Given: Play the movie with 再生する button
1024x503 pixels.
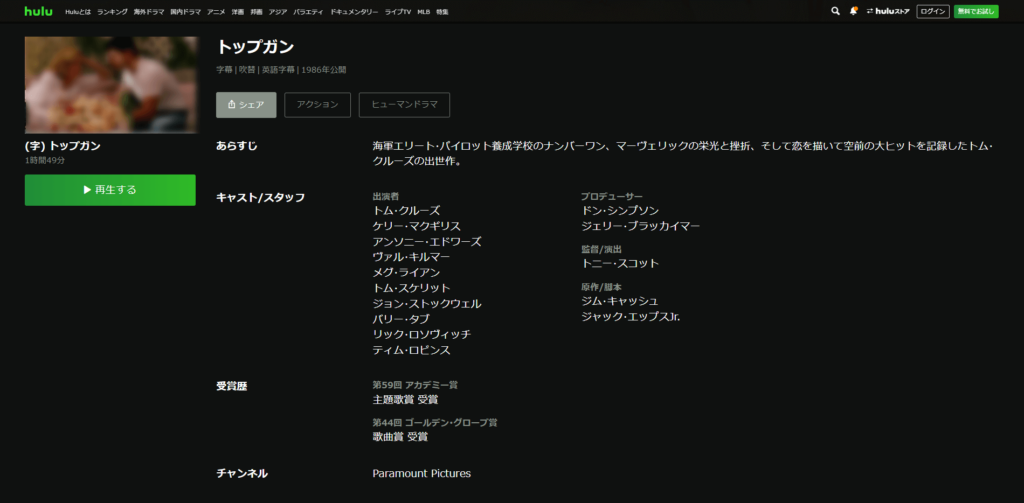Looking at the screenshot, I should (110, 190).
